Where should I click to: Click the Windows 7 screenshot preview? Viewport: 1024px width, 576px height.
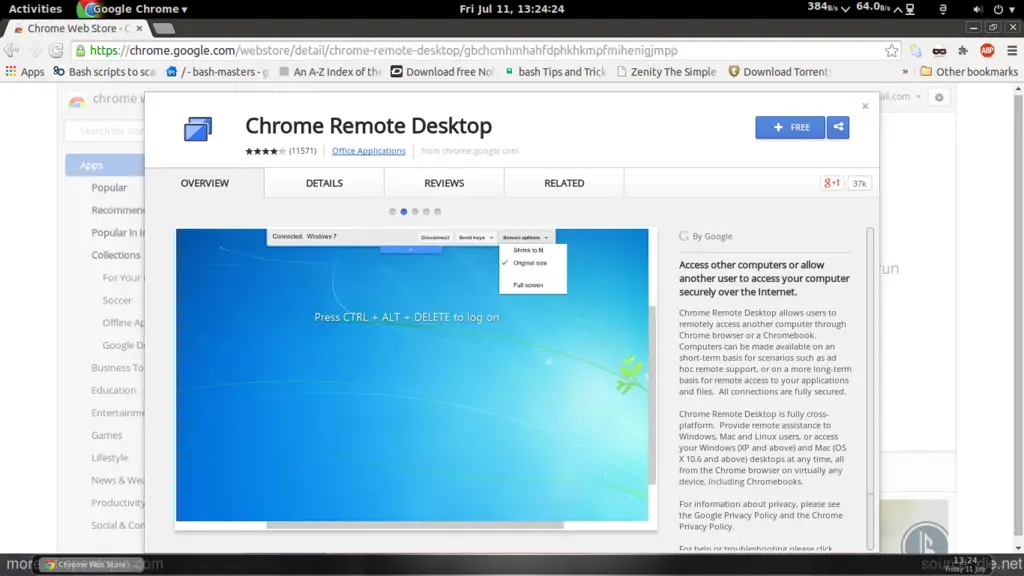pos(412,375)
